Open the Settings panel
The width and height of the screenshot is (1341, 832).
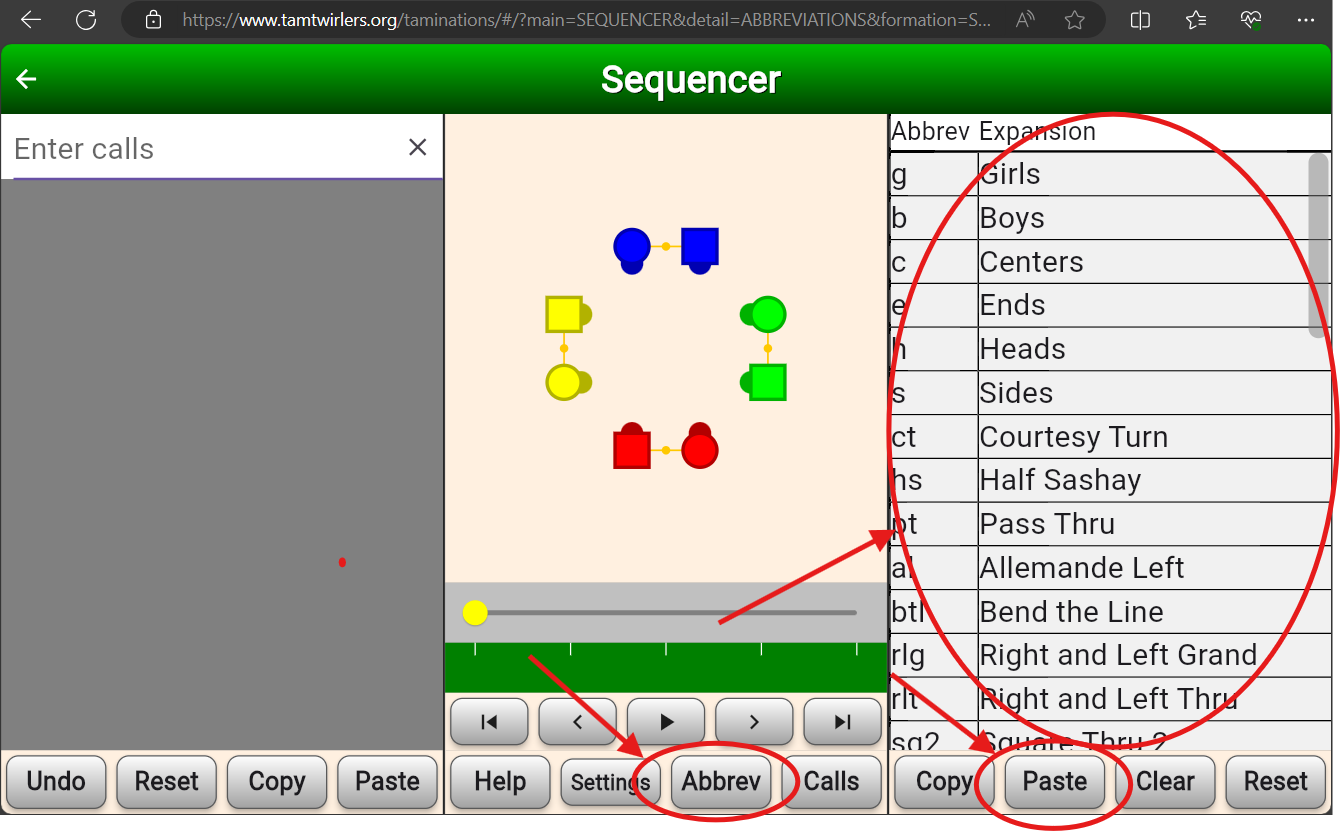[610, 782]
